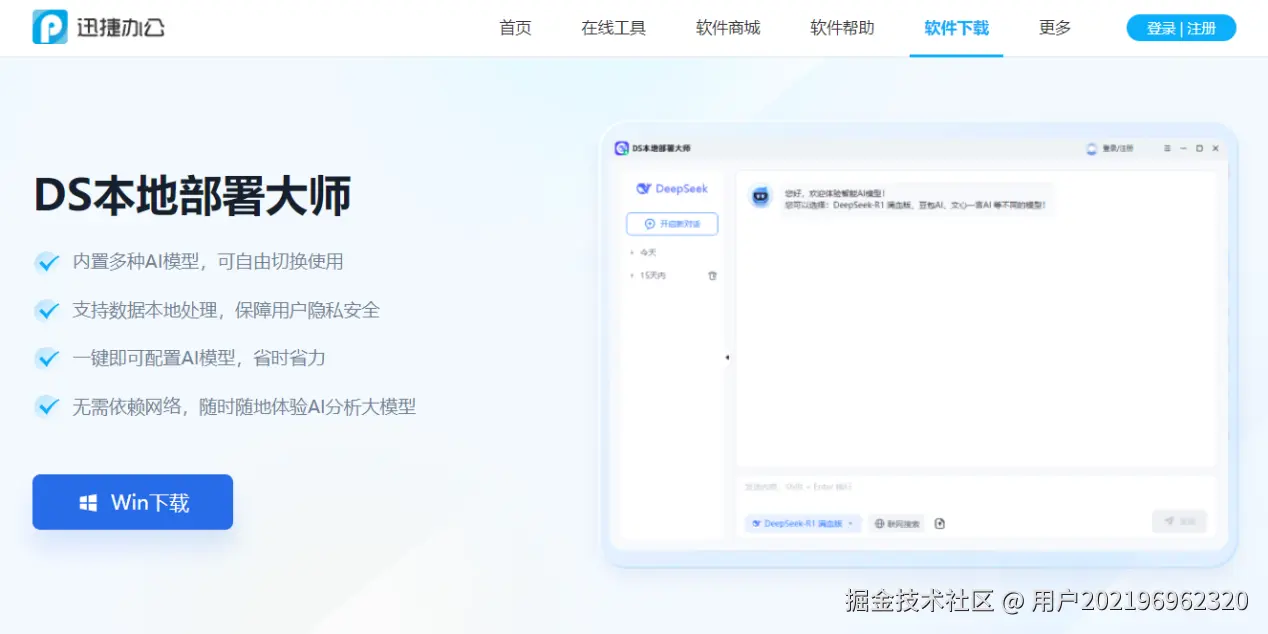The height and width of the screenshot is (634, 1268).
Task: Start a new chat with 开启新对话
Action: tap(672, 224)
